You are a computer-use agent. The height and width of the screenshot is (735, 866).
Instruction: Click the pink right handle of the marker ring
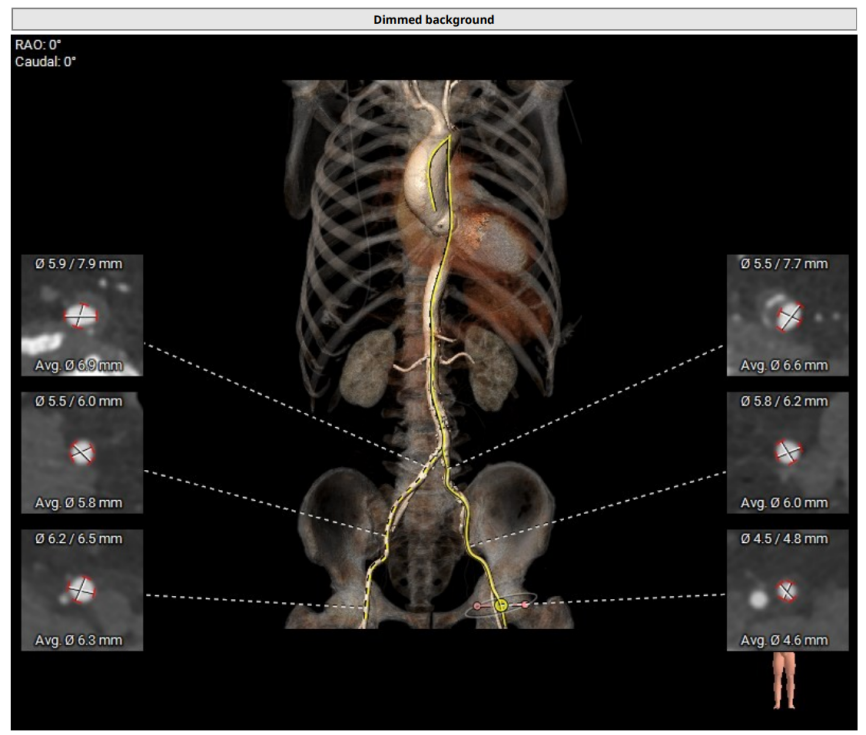tap(525, 605)
